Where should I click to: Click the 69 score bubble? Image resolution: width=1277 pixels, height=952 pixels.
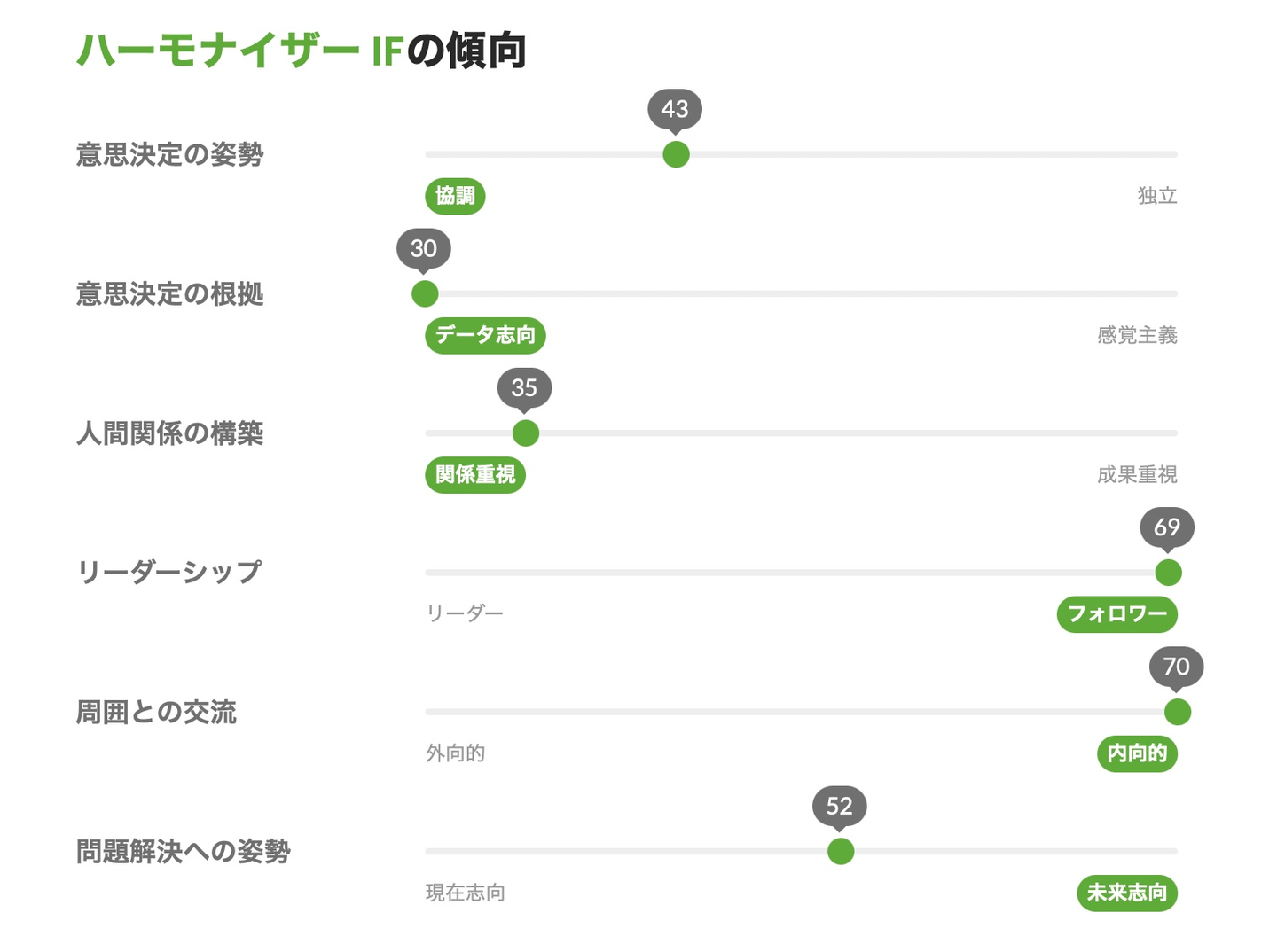tap(1167, 527)
